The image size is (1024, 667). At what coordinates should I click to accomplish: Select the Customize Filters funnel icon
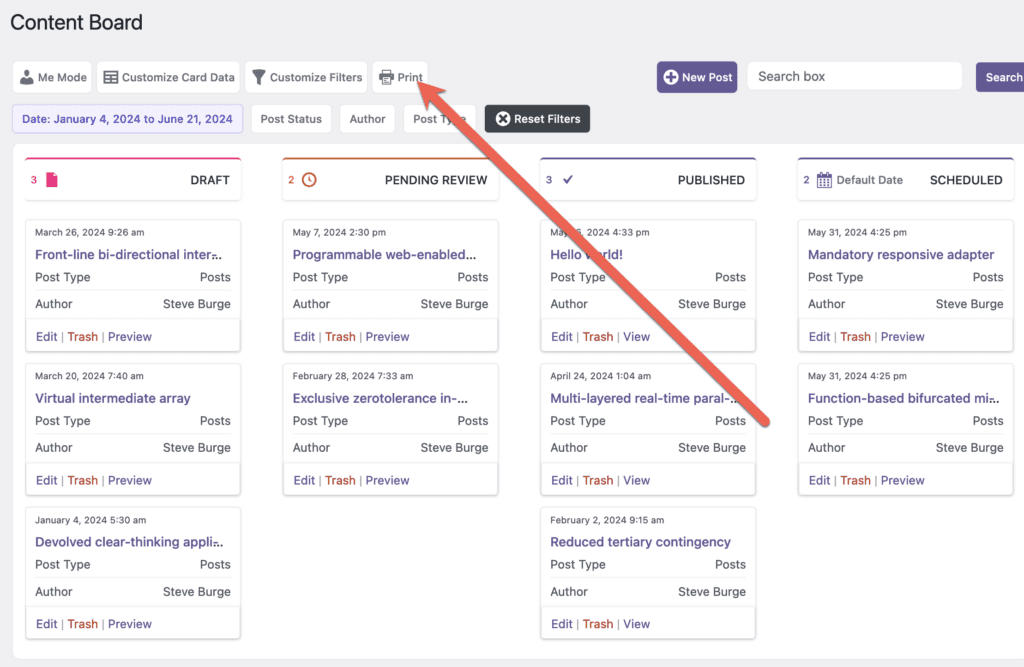[260, 76]
